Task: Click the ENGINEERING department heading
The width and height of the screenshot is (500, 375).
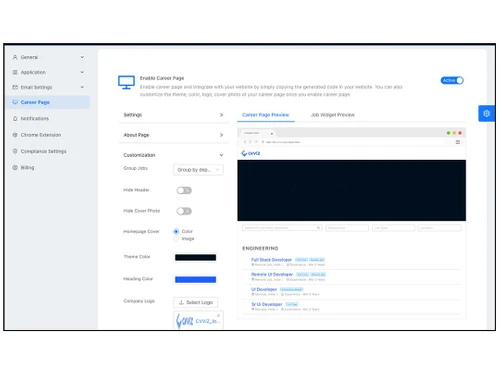Action: click(260, 248)
